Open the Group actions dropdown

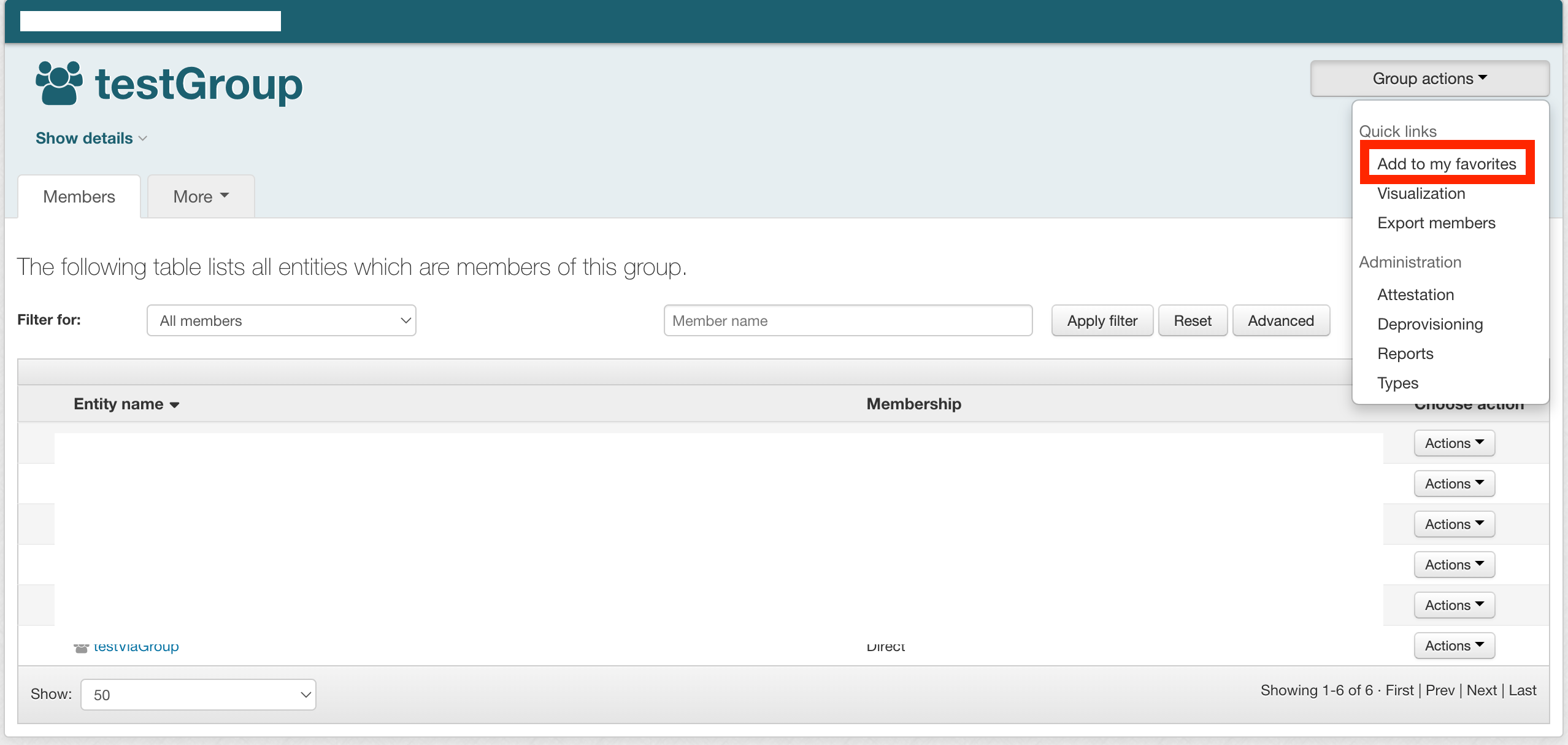click(1429, 79)
